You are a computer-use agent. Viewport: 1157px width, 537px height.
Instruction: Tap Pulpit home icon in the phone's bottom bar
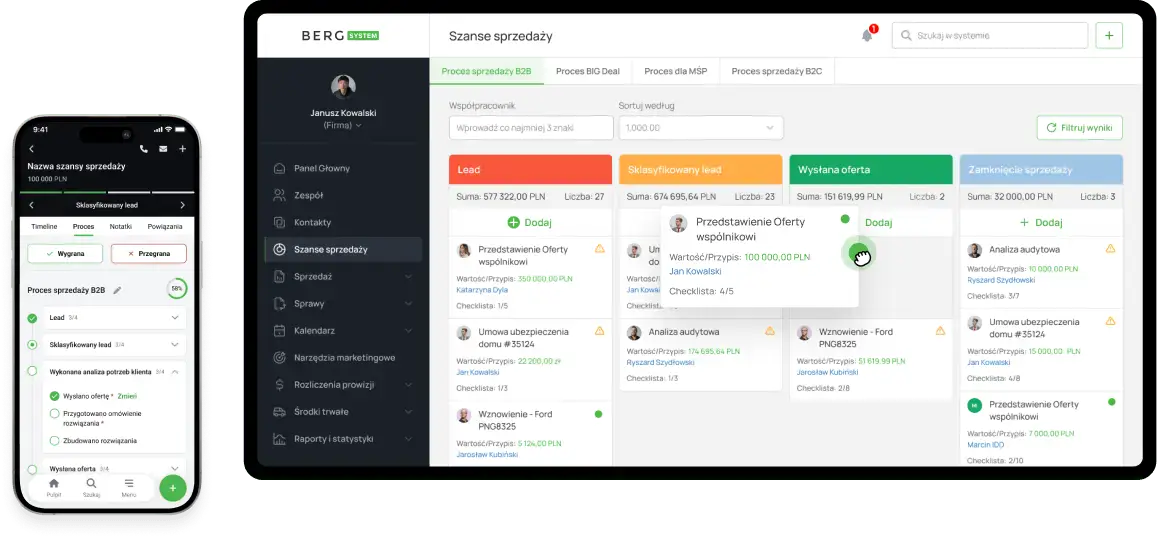(x=53, y=487)
